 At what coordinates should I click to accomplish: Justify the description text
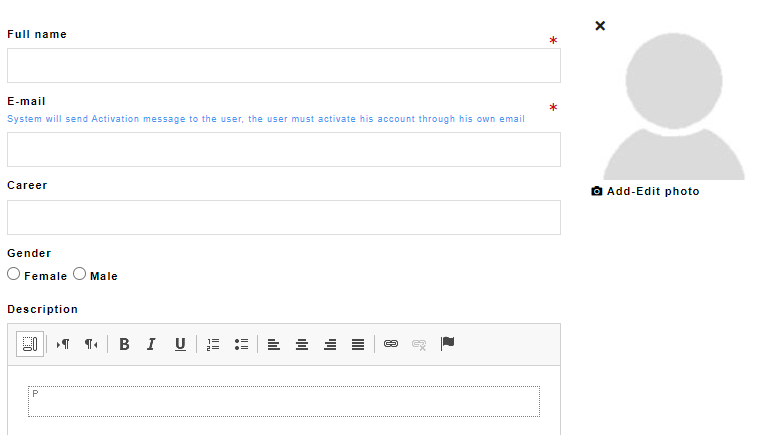[358, 344]
